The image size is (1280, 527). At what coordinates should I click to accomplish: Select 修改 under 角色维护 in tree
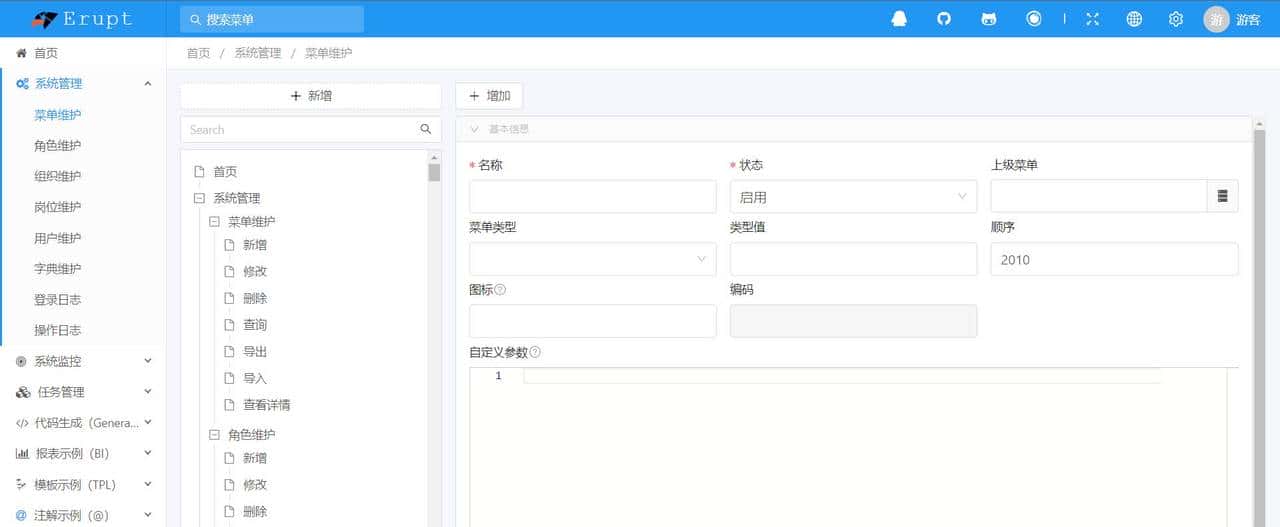(255, 484)
